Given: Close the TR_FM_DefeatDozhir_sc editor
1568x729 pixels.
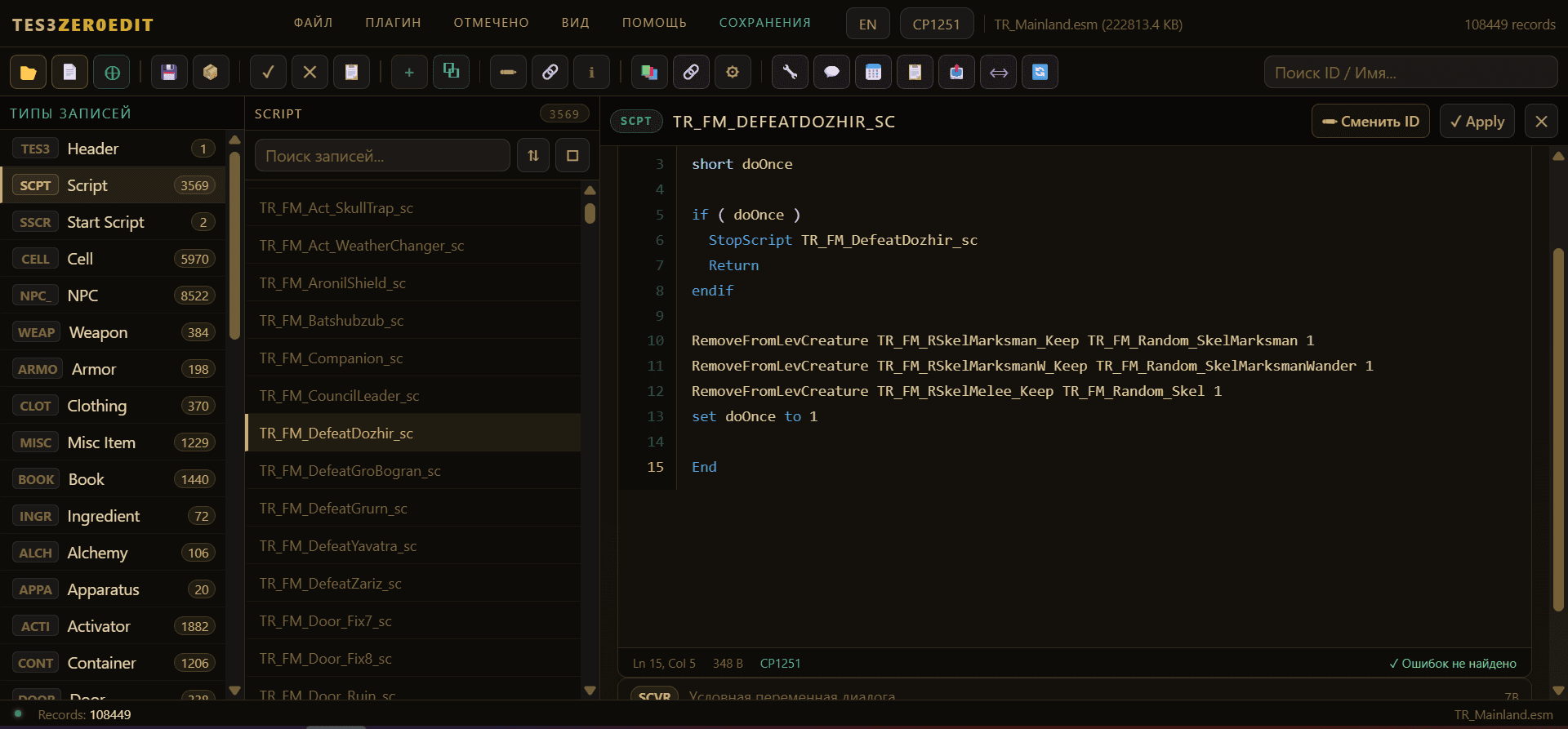Looking at the screenshot, I should pos(1541,122).
